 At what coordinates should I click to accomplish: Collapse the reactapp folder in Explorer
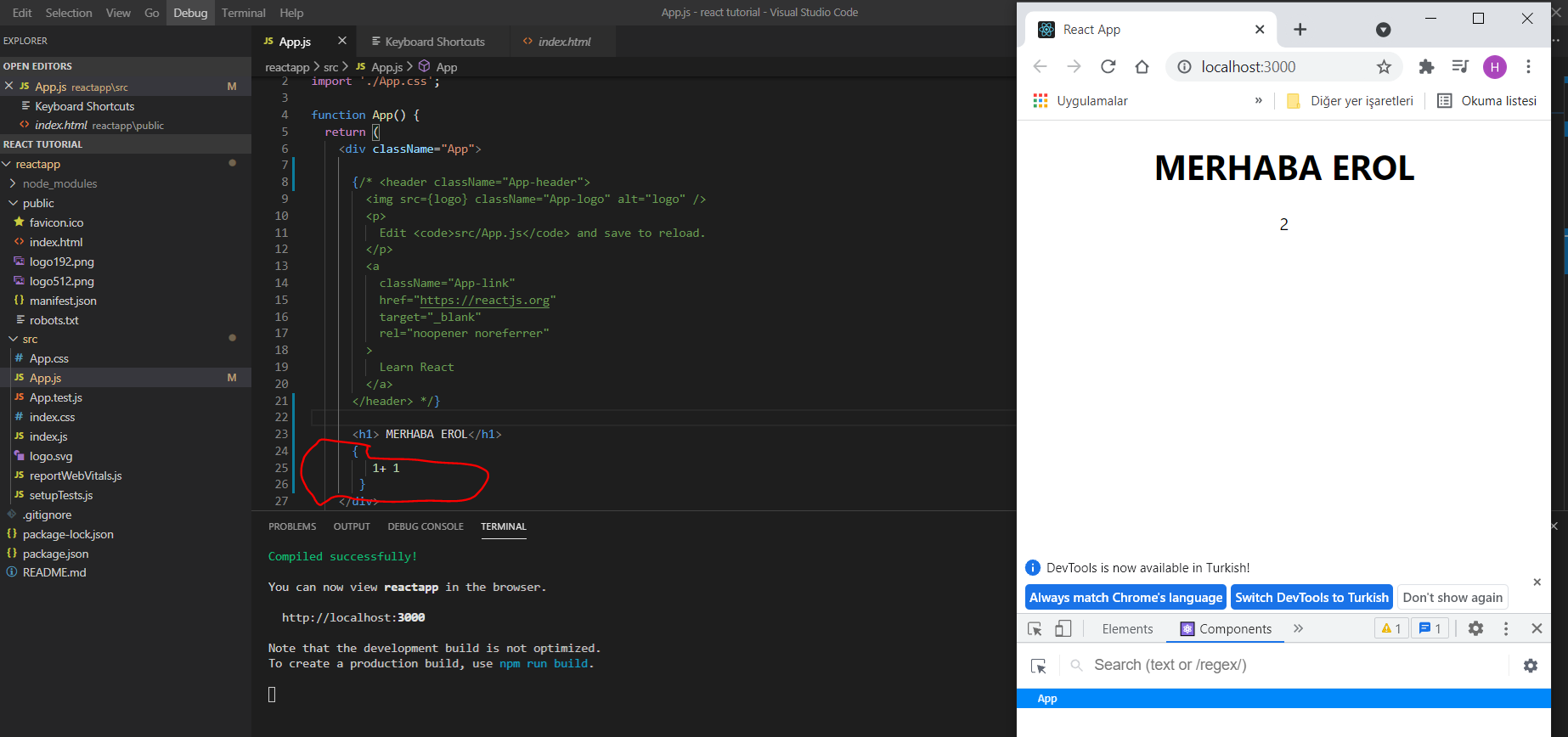37,164
